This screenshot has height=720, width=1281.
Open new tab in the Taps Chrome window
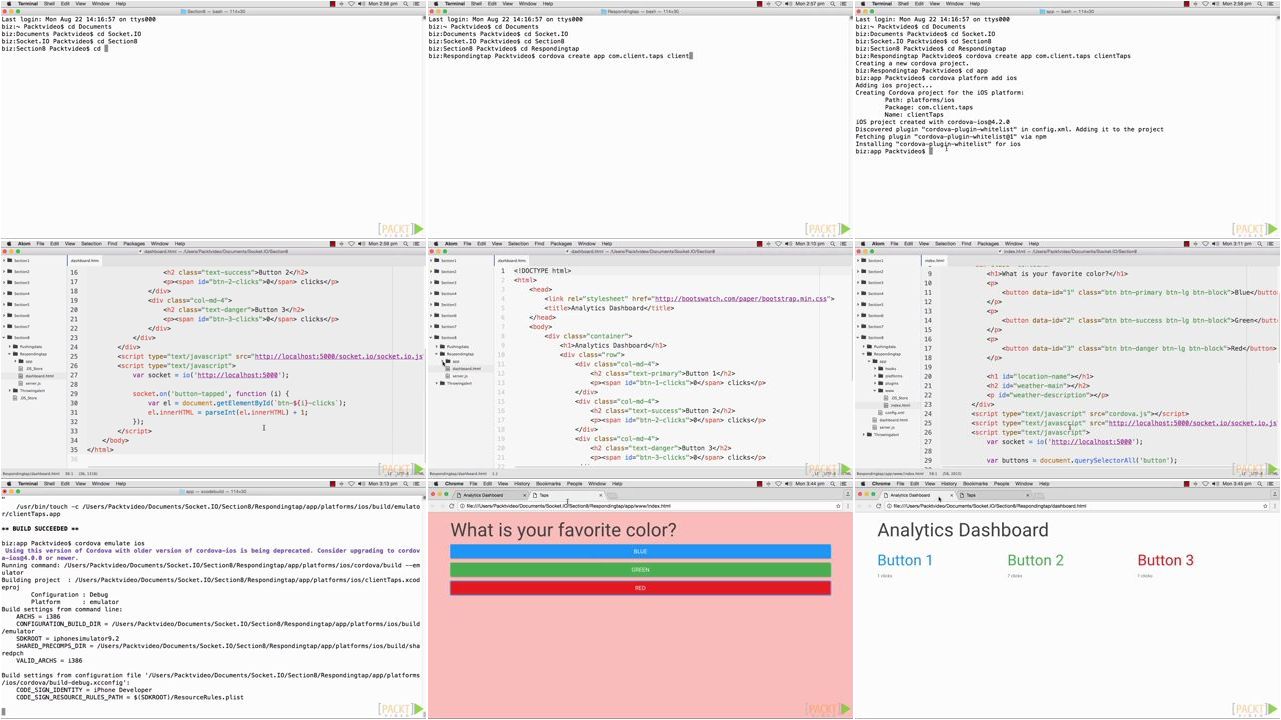point(613,495)
